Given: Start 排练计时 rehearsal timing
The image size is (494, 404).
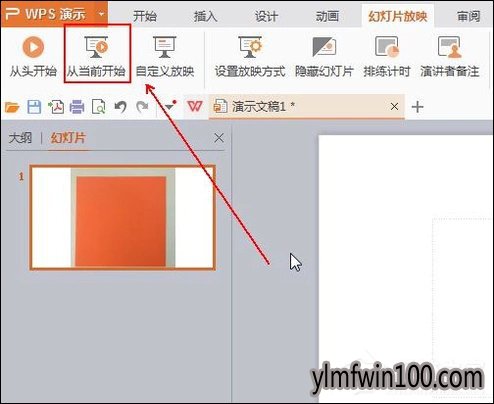Looking at the screenshot, I should point(387,55).
